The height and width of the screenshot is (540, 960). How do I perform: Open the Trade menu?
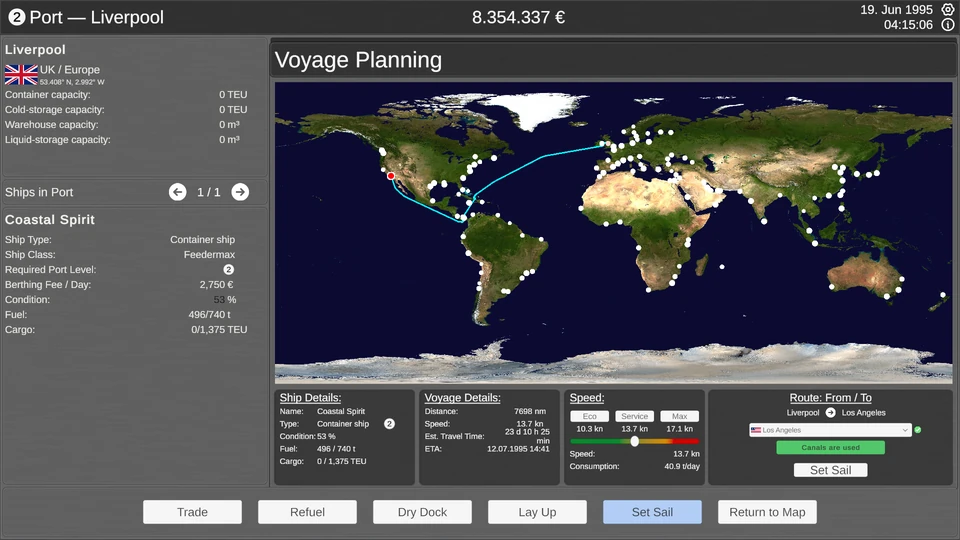point(192,512)
